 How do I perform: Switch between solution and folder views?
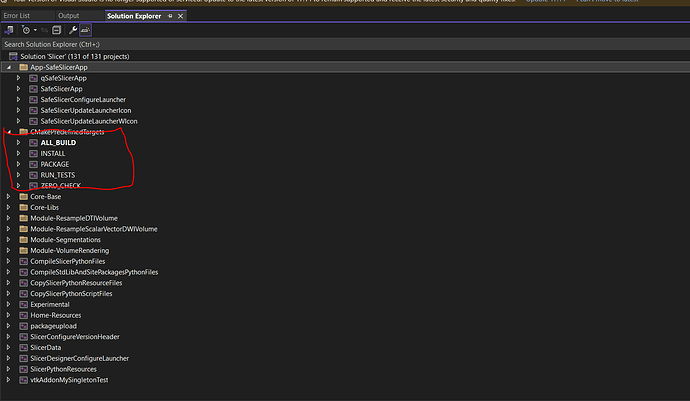point(9,30)
